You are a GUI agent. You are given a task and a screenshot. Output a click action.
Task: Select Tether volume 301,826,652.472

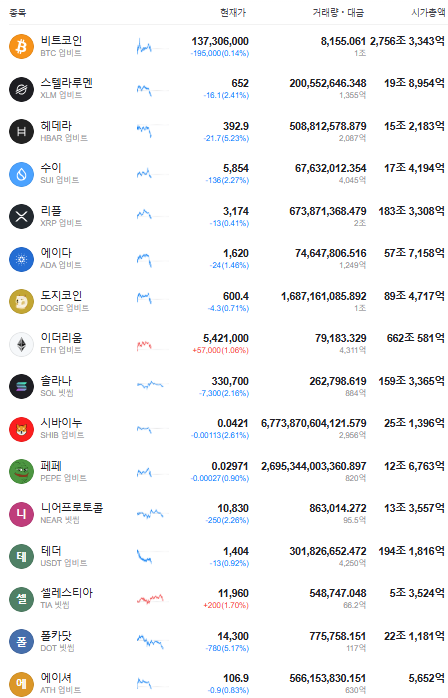[x=328, y=551]
